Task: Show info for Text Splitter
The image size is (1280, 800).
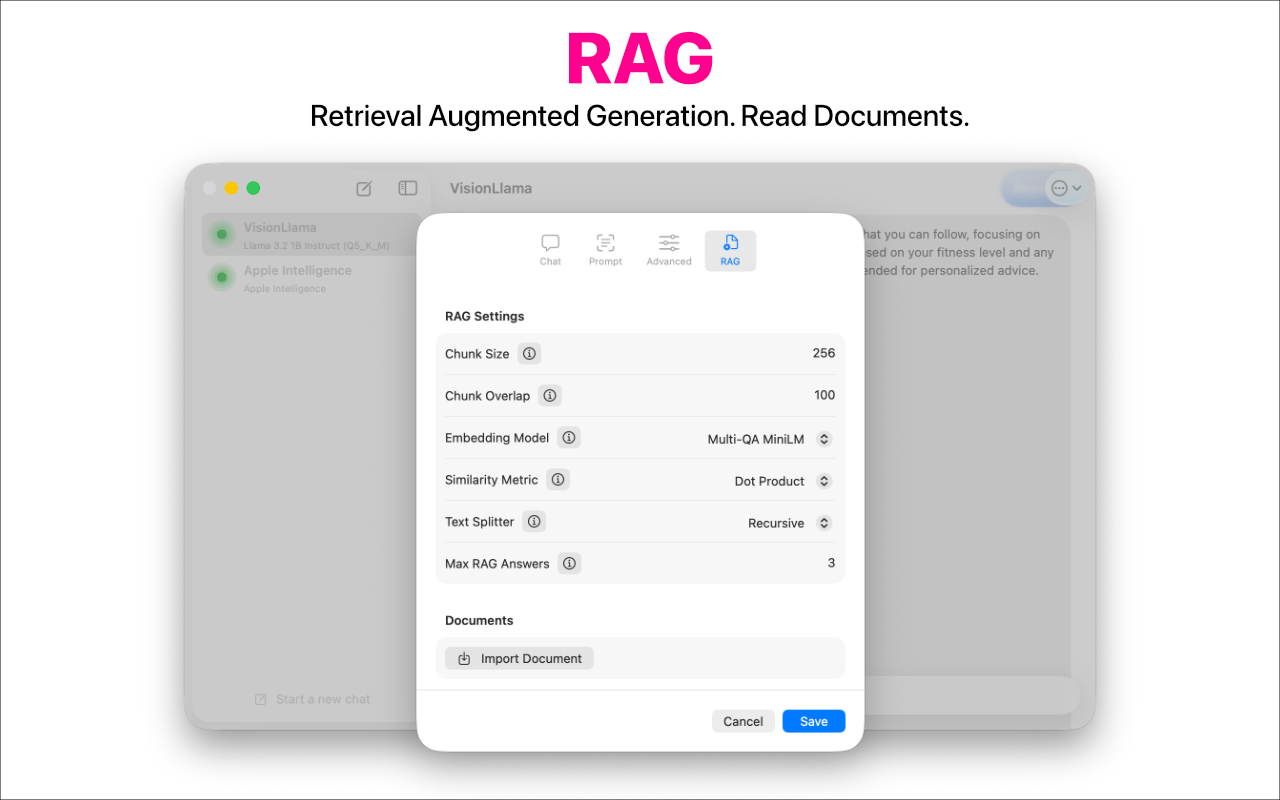Action: (534, 521)
